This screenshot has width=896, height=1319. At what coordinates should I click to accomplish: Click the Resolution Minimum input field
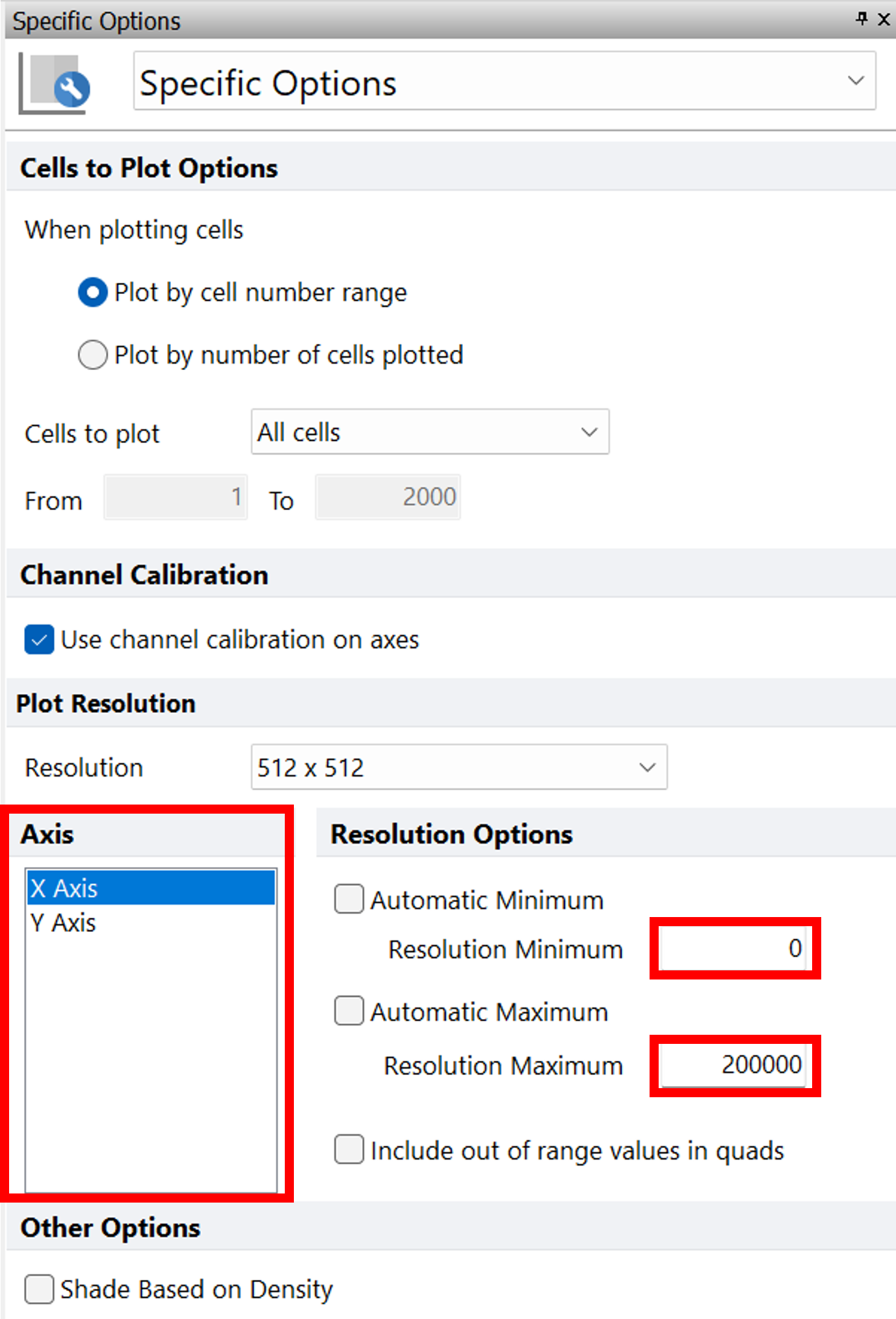pyautogui.click(x=733, y=948)
